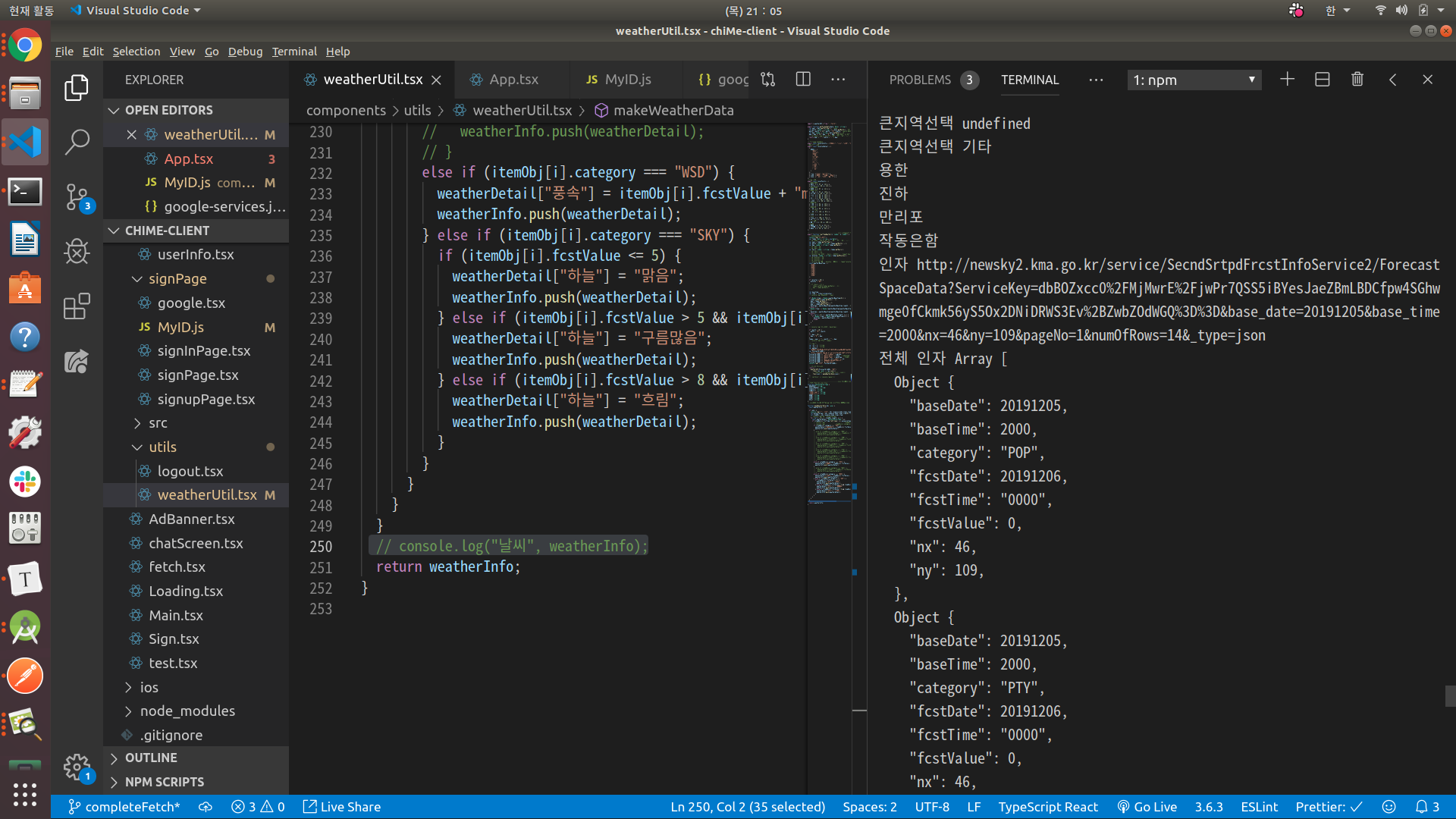Toggle Prettier formatter in status bar
1456x819 pixels.
click(1329, 807)
